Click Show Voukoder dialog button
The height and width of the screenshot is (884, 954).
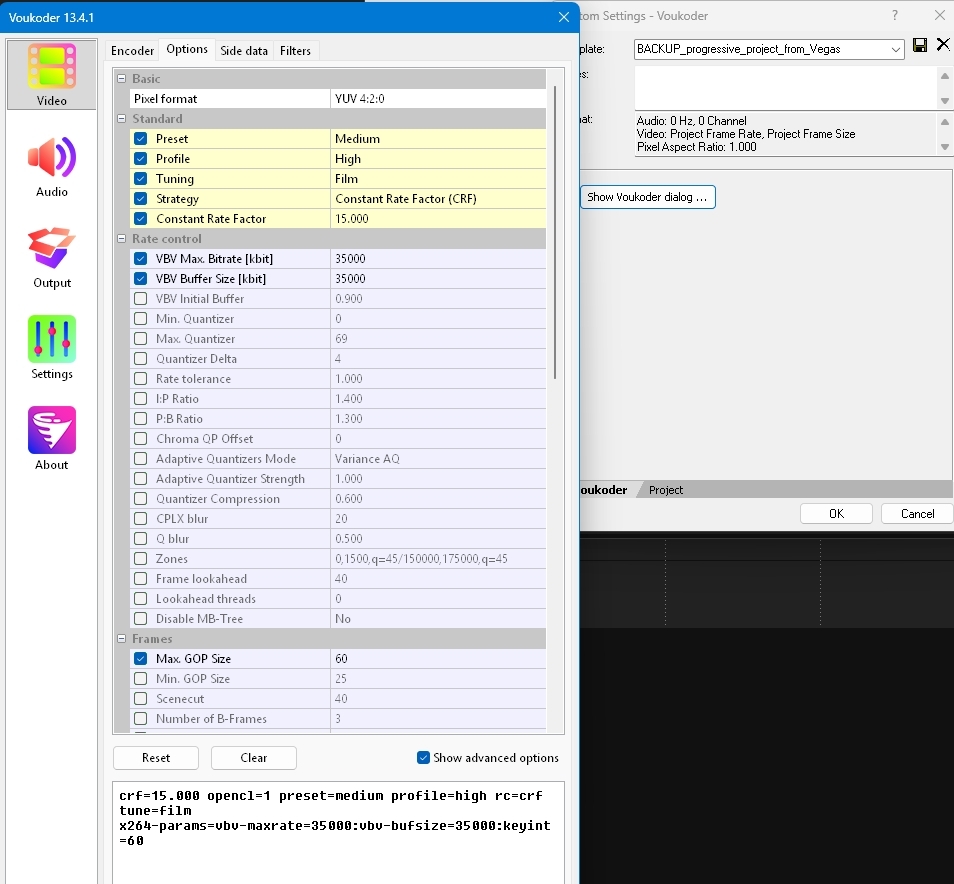(x=647, y=197)
